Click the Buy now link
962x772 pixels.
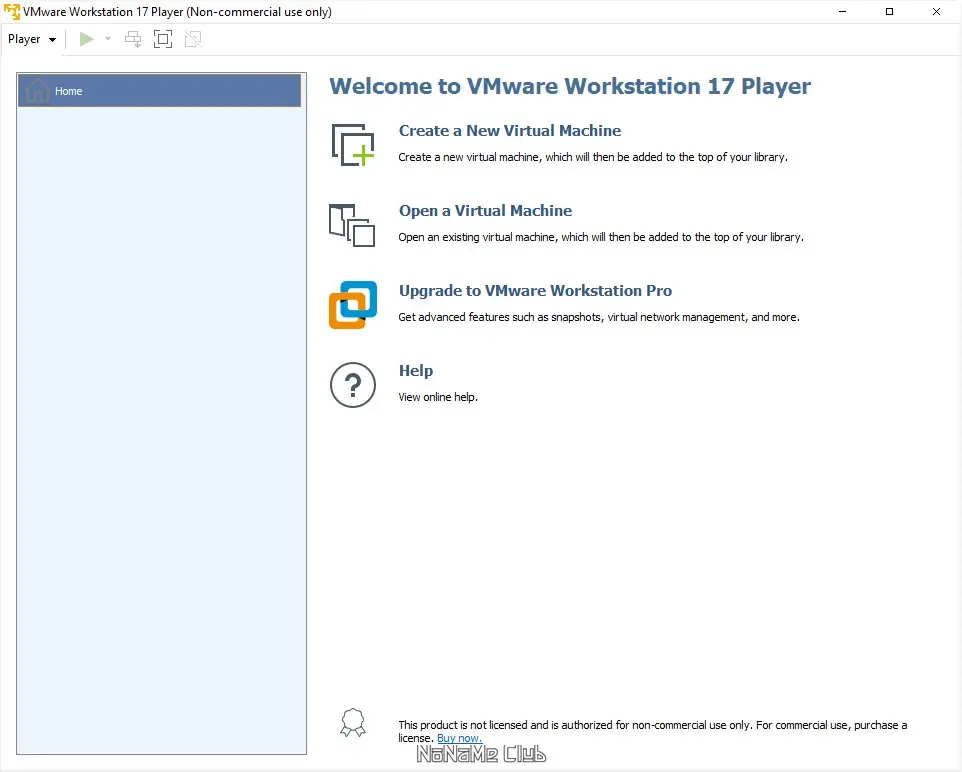tap(460, 738)
